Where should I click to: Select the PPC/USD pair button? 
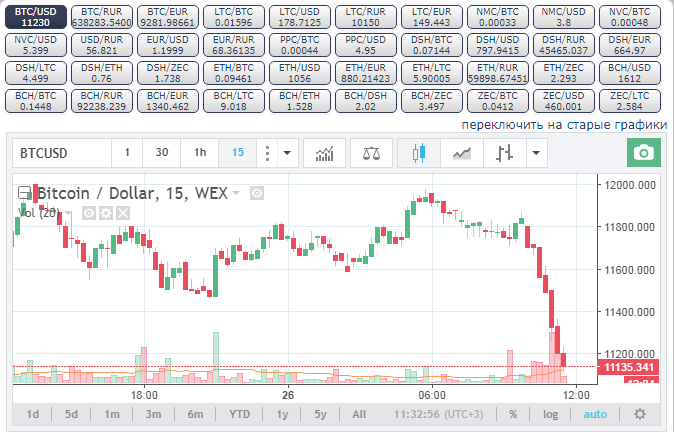click(x=366, y=45)
